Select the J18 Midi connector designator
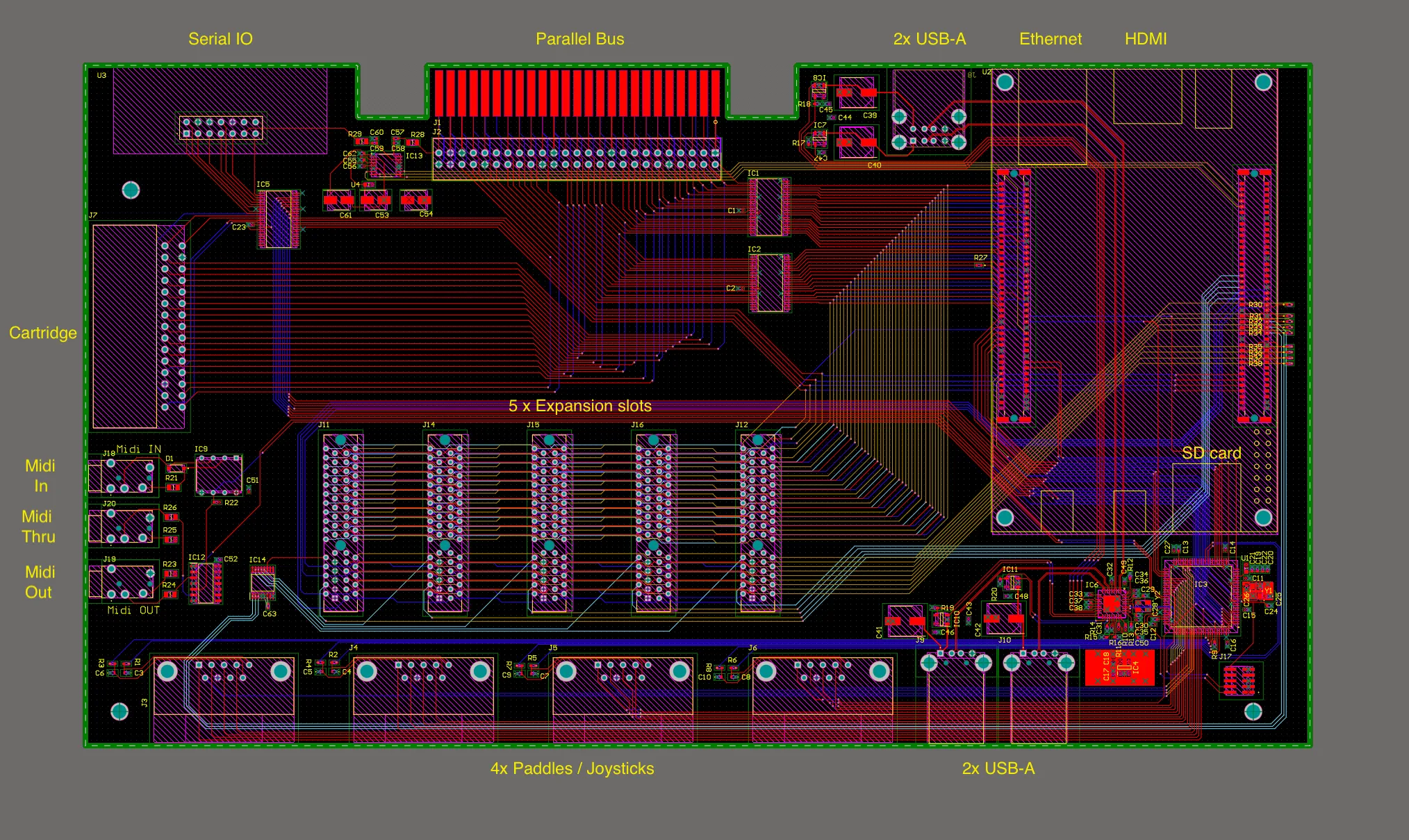Viewport: 1409px width, 840px height. [109, 453]
